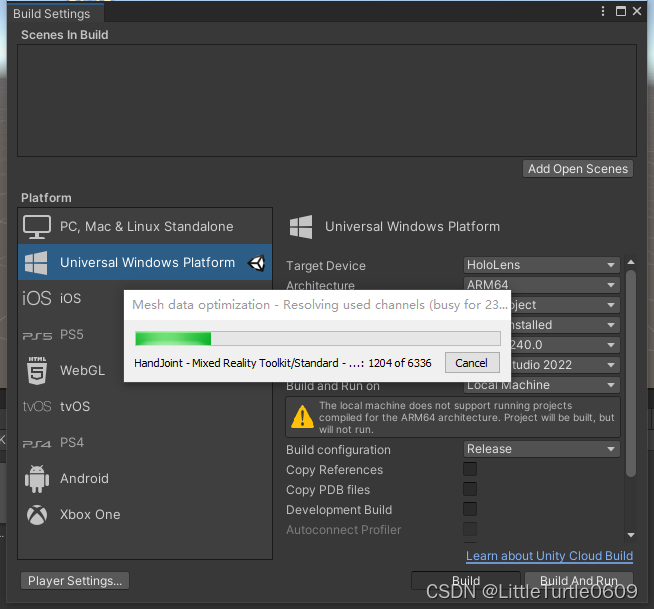Viewport: 654px width, 609px height.
Task: Open the Build and Run on Local Machine dropdown
Action: (541, 385)
